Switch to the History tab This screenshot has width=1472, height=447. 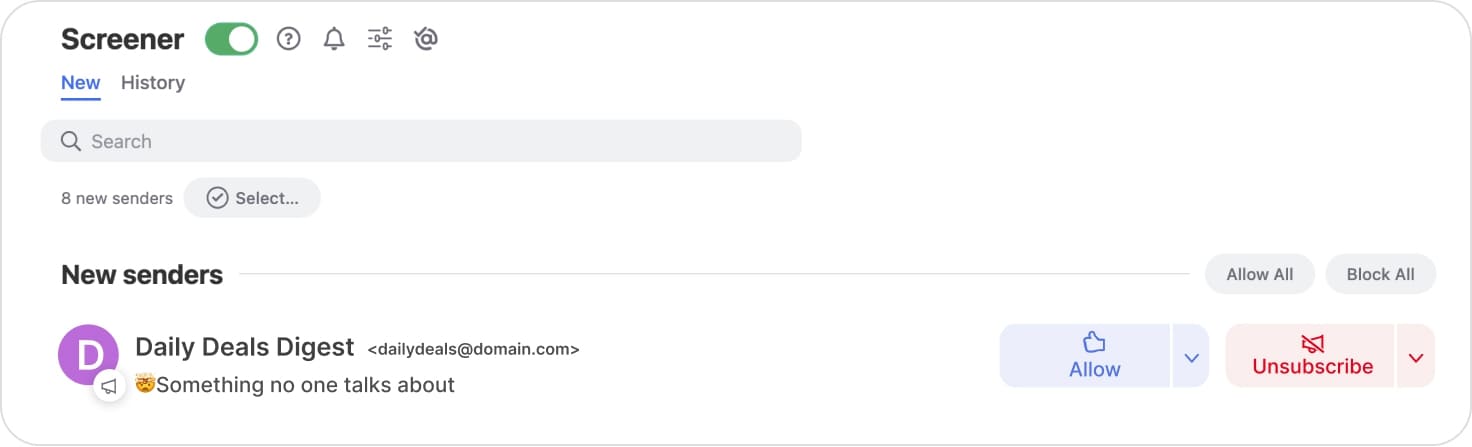(x=153, y=83)
